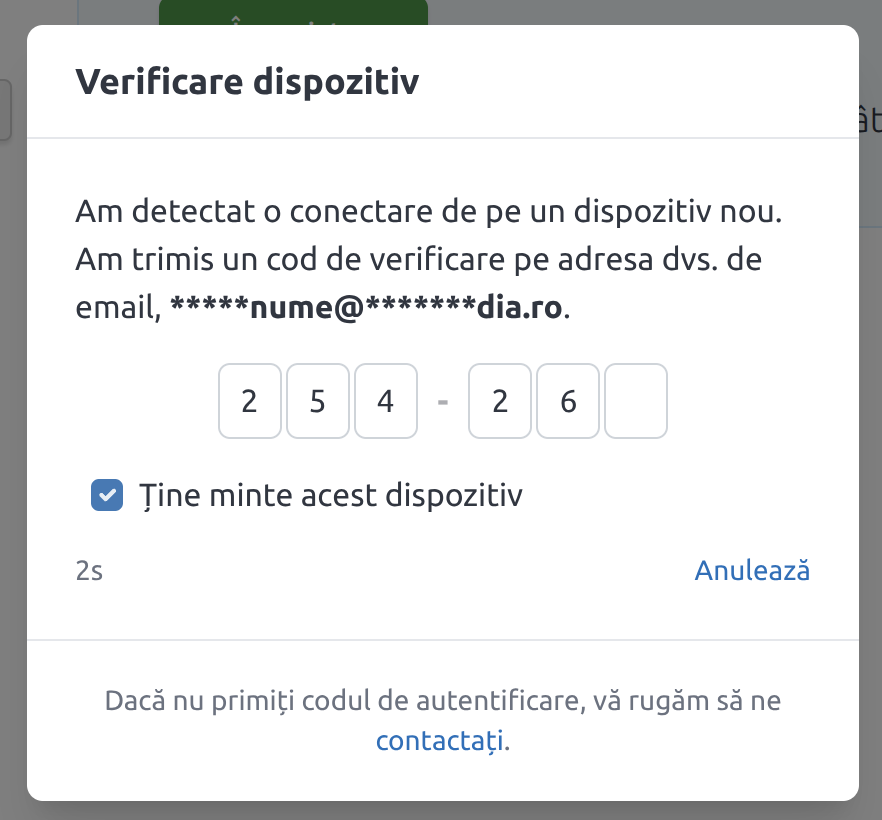Click the partially hidden field at left edge
Image resolution: width=882 pixels, height=820 pixels.
coord(5,110)
